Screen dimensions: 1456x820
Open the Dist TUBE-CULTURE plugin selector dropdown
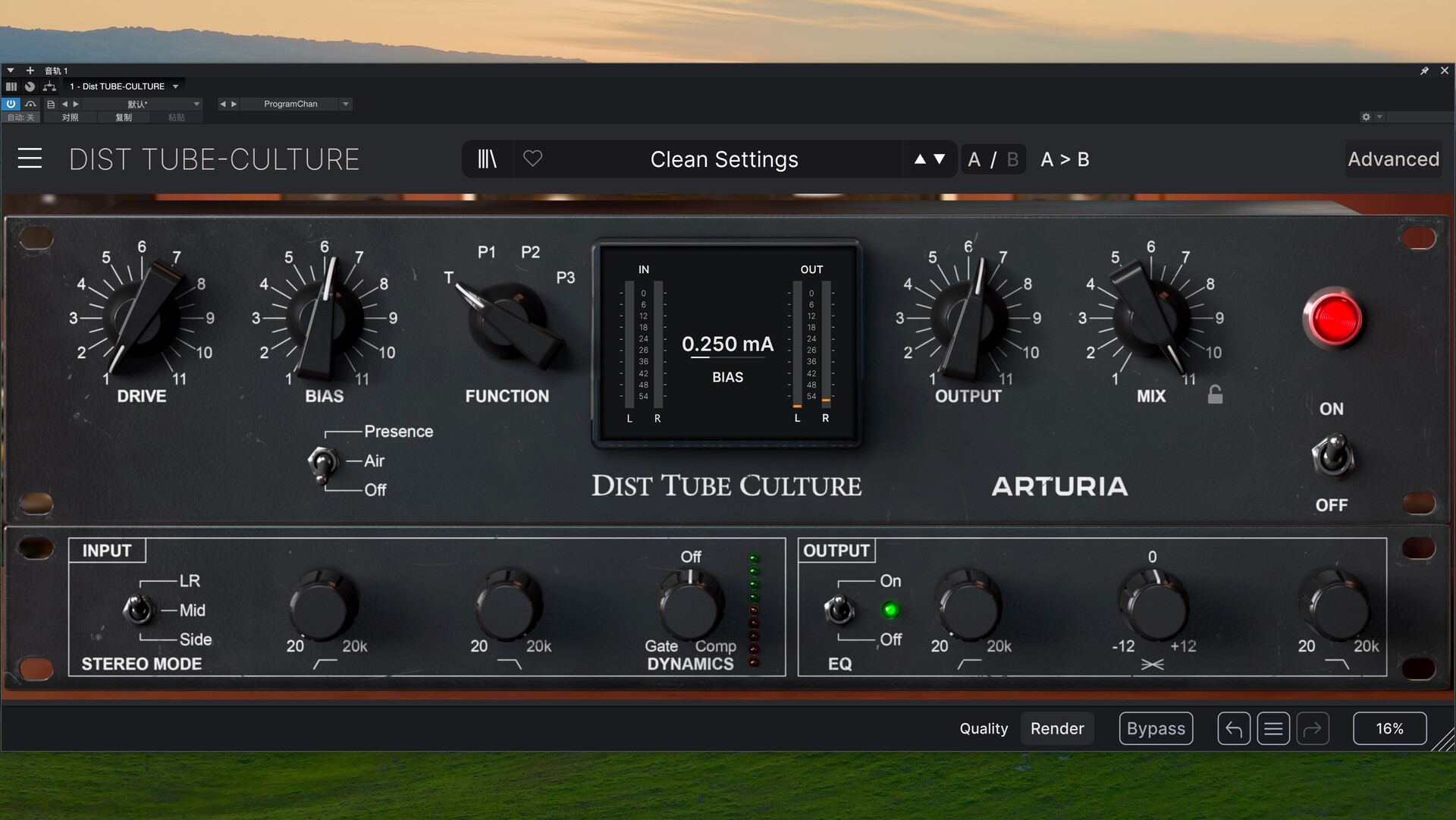pyautogui.click(x=124, y=86)
